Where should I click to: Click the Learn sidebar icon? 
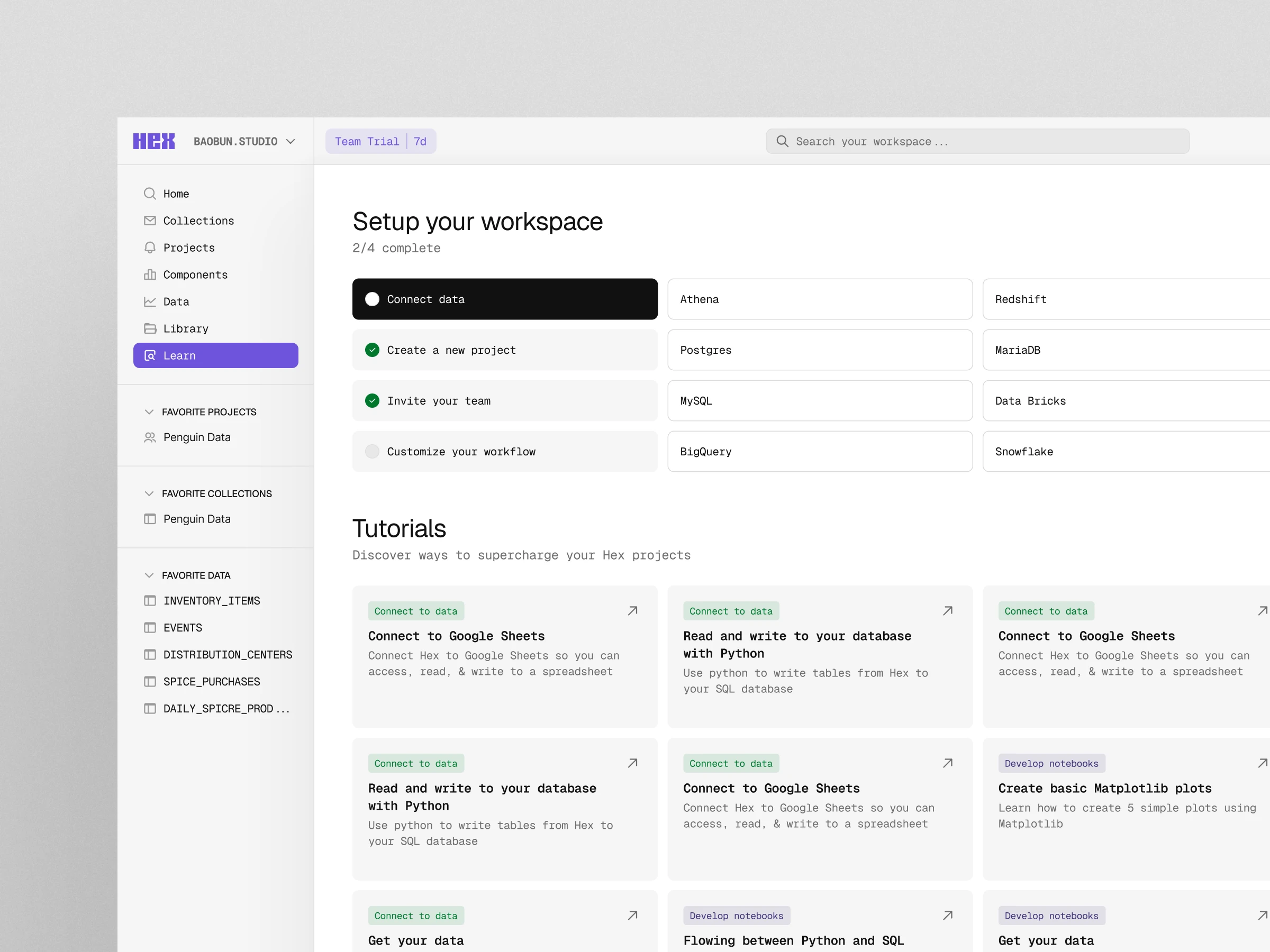point(150,355)
